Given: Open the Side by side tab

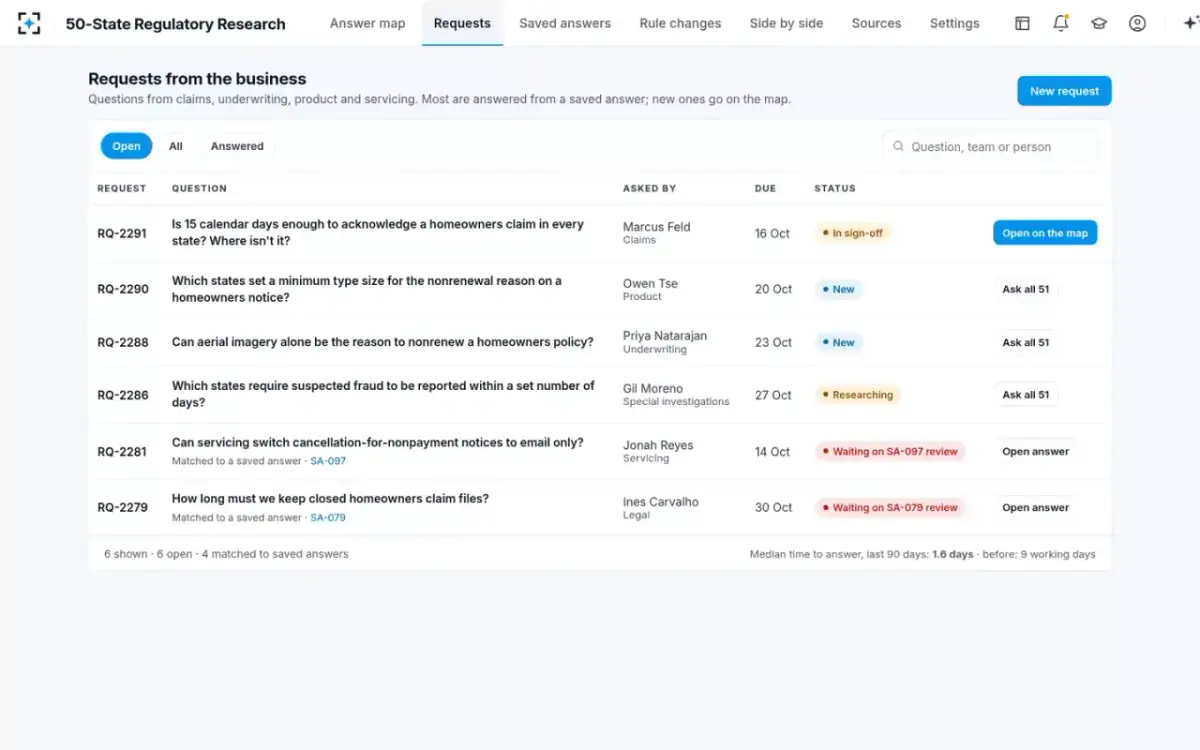Looking at the screenshot, I should pyautogui.click(x=786, y=23).
